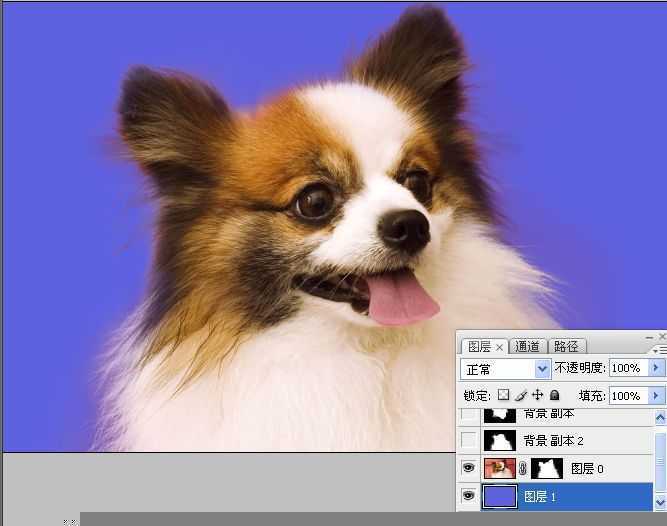Viewport: 667px width, 526px height.
Task: Click the blue thumbnail of 图层 1
Action: 500,496
